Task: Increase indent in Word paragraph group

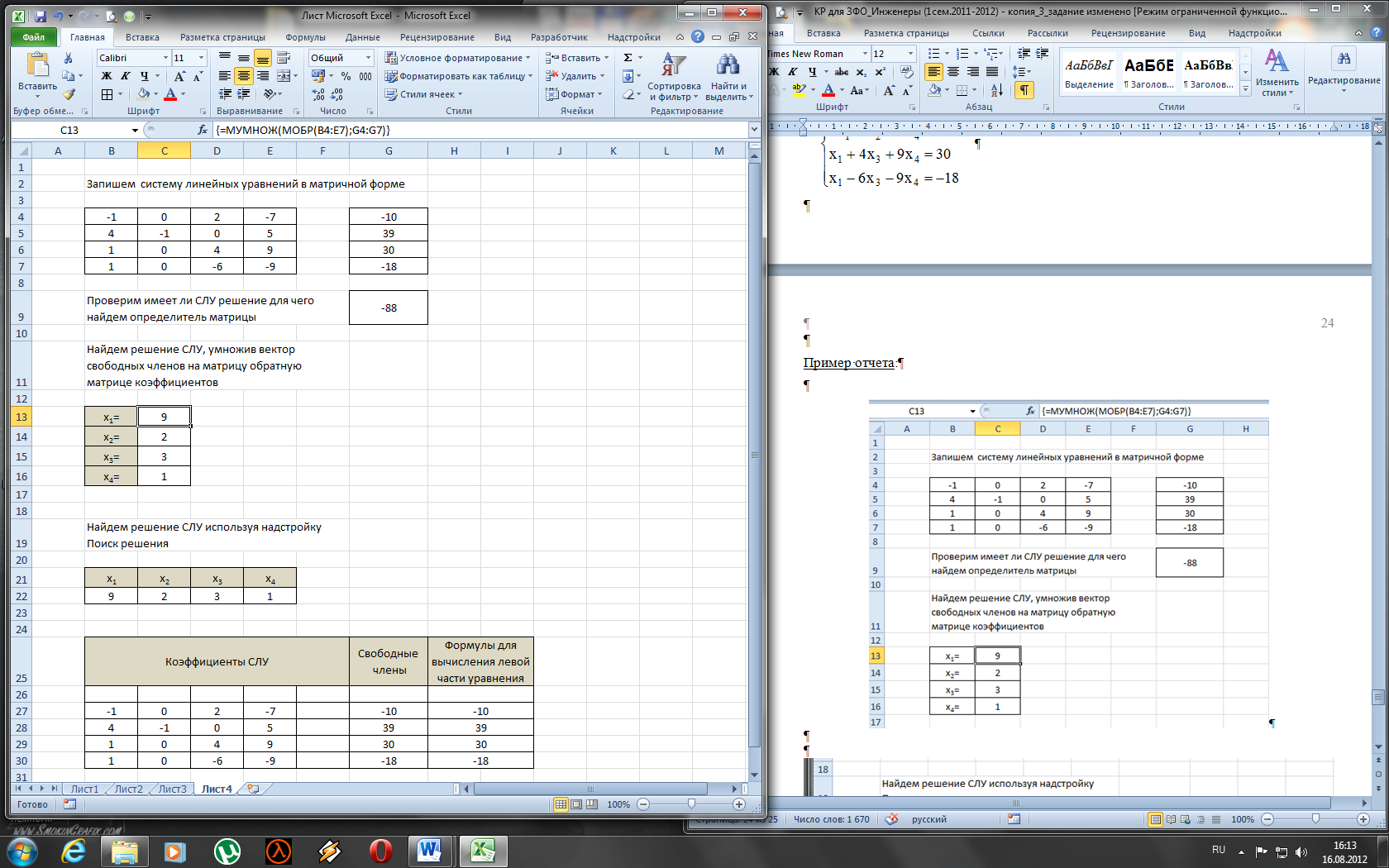Action: [x=1043, y=54]
